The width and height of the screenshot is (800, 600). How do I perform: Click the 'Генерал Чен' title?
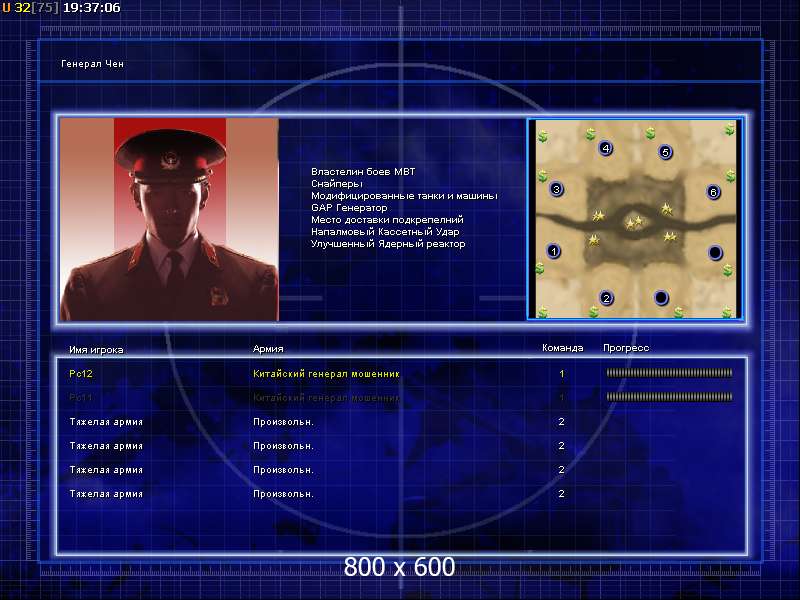(x=92, y=64)
